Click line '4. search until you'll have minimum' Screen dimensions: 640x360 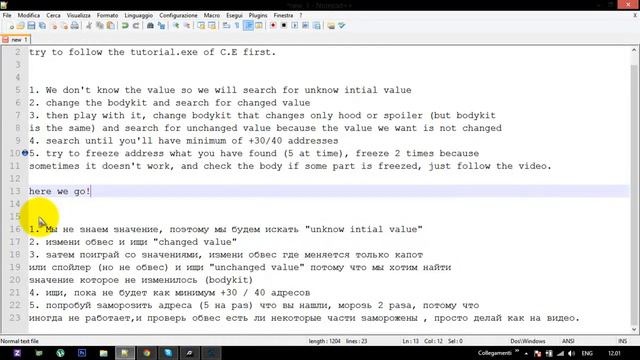coord(183,140)
